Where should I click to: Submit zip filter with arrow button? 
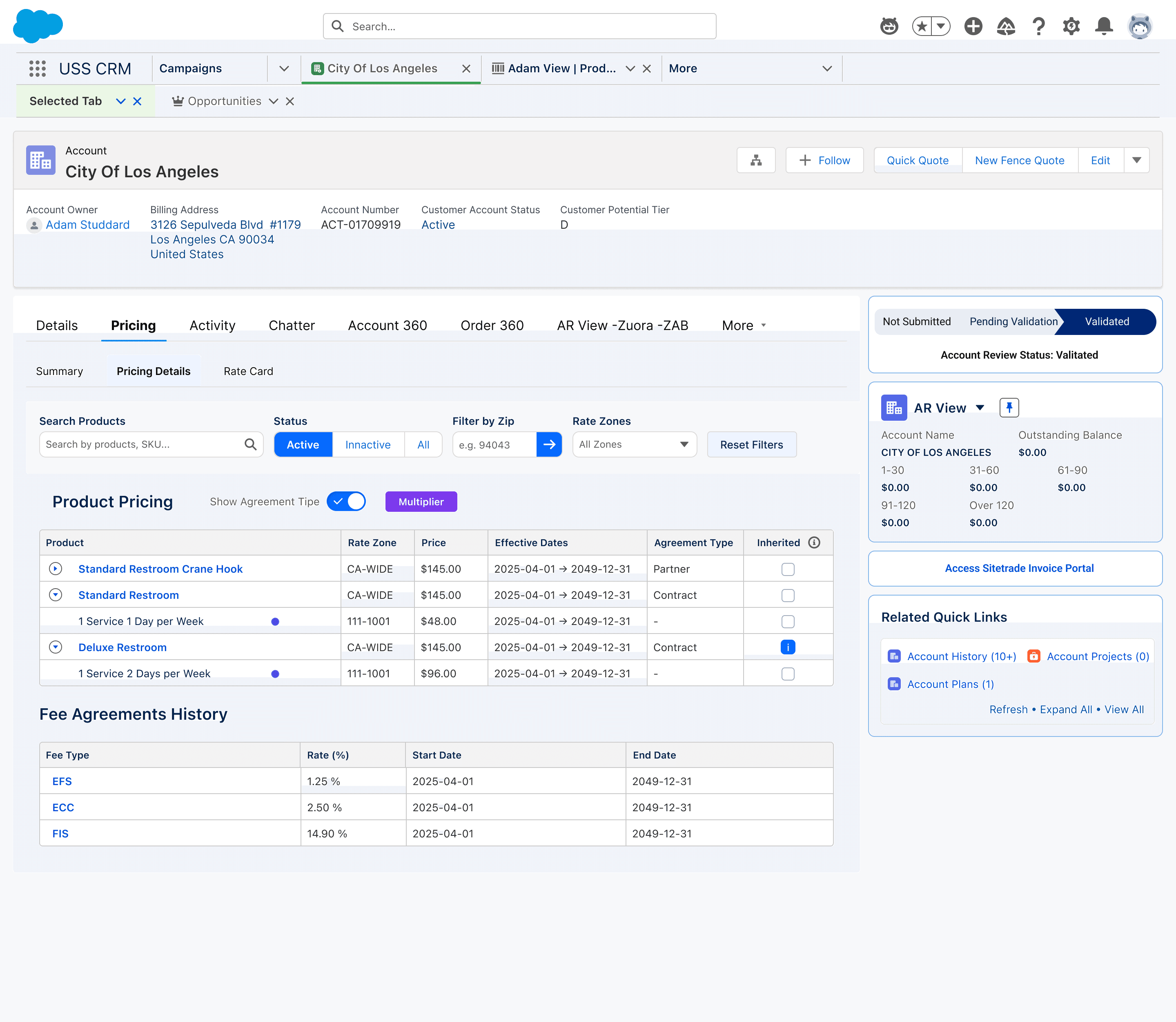point(549,445)
